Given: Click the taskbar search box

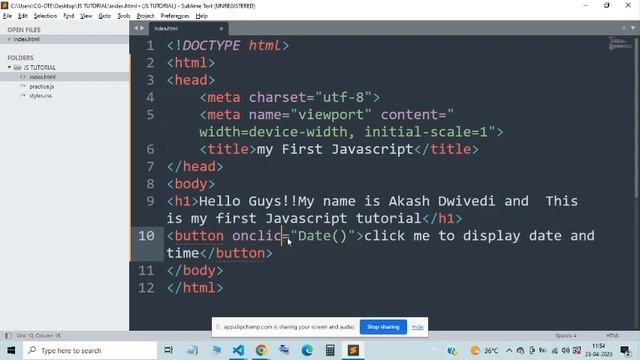Looking at the screenshot, I should (x=90, y=351).
